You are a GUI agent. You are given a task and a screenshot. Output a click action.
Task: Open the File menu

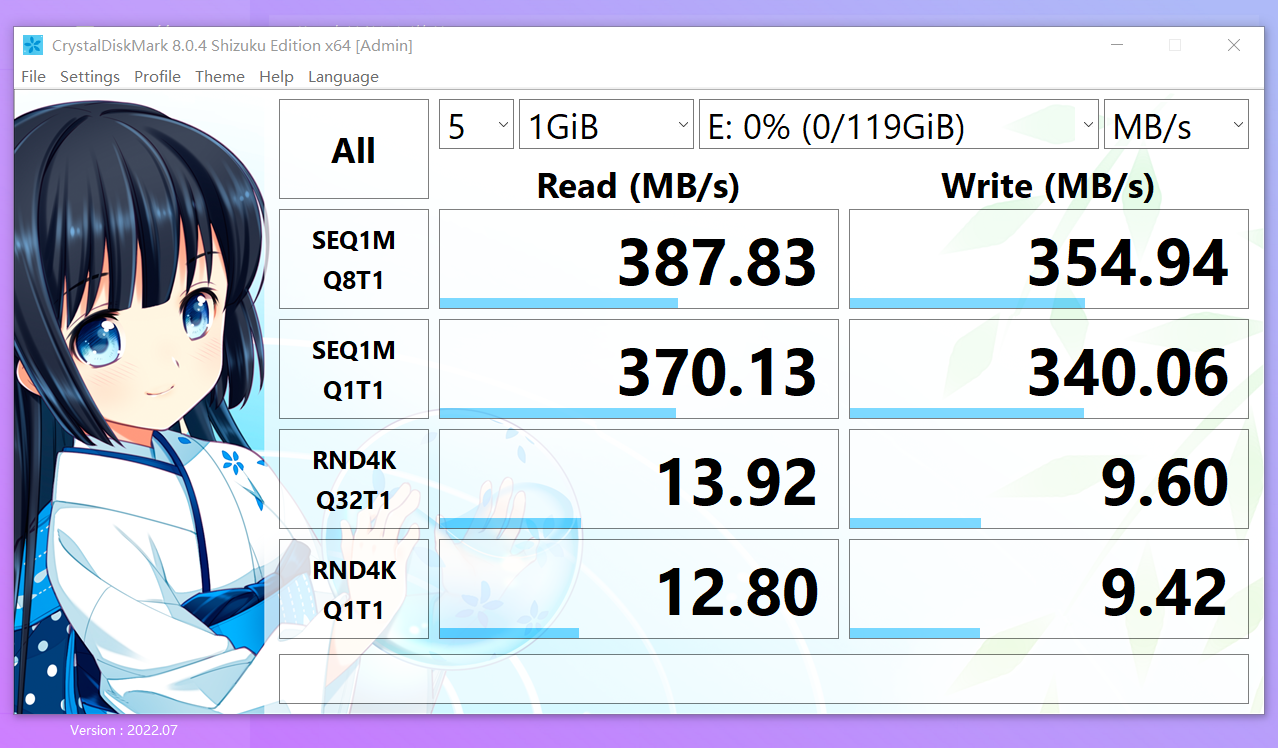[33, 76]
